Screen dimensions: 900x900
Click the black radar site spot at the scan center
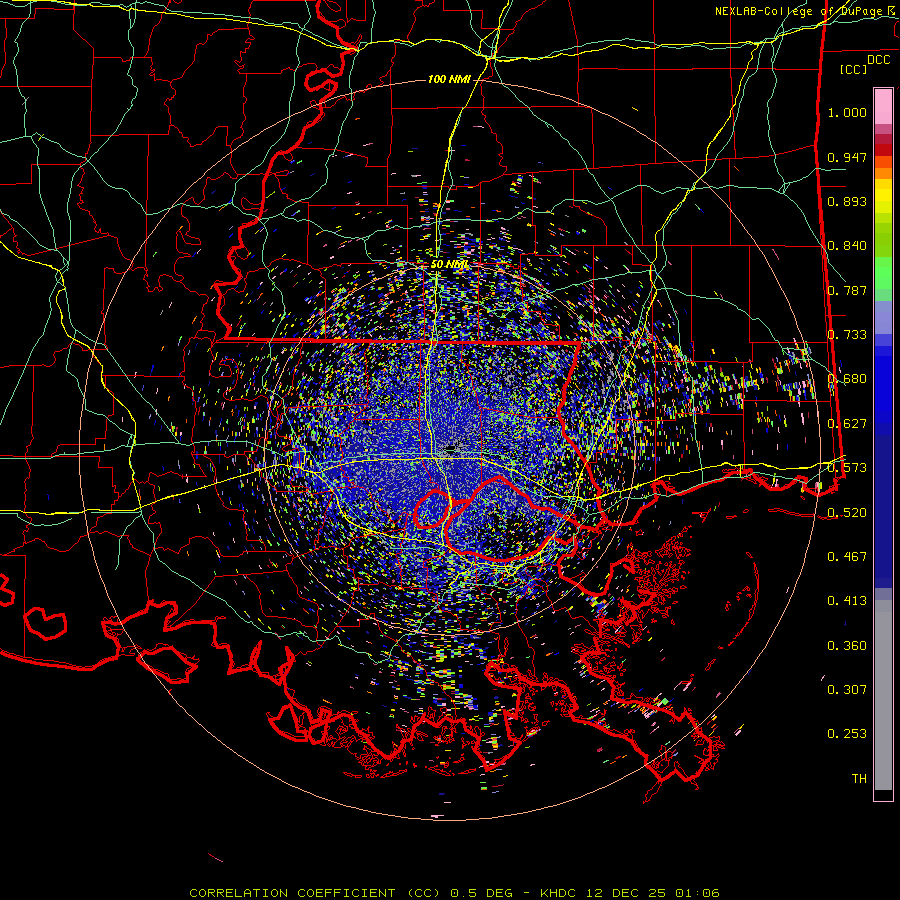[x=451, y=448]
